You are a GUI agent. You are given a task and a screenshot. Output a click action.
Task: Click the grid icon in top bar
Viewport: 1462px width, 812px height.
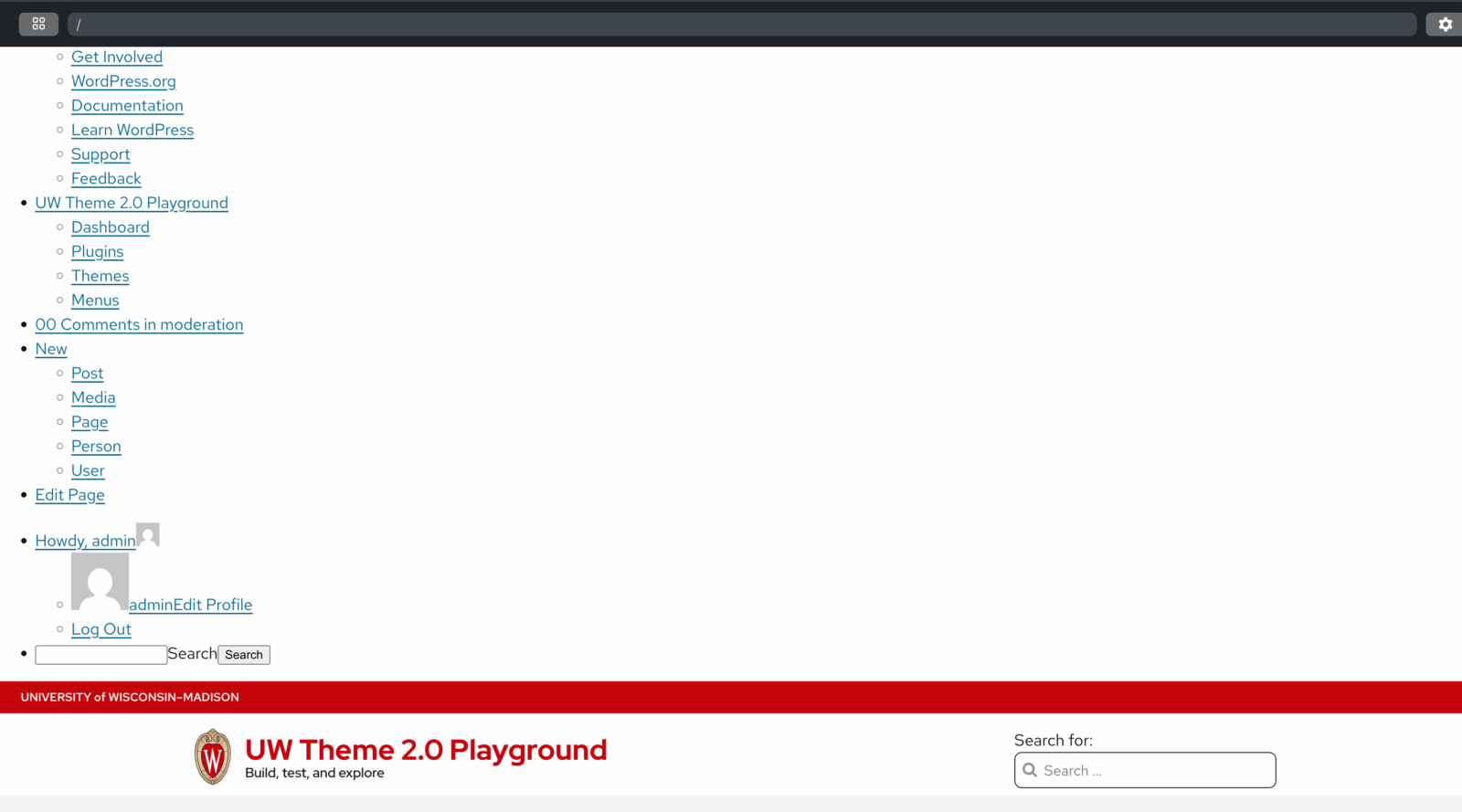(x=38, y=24)
